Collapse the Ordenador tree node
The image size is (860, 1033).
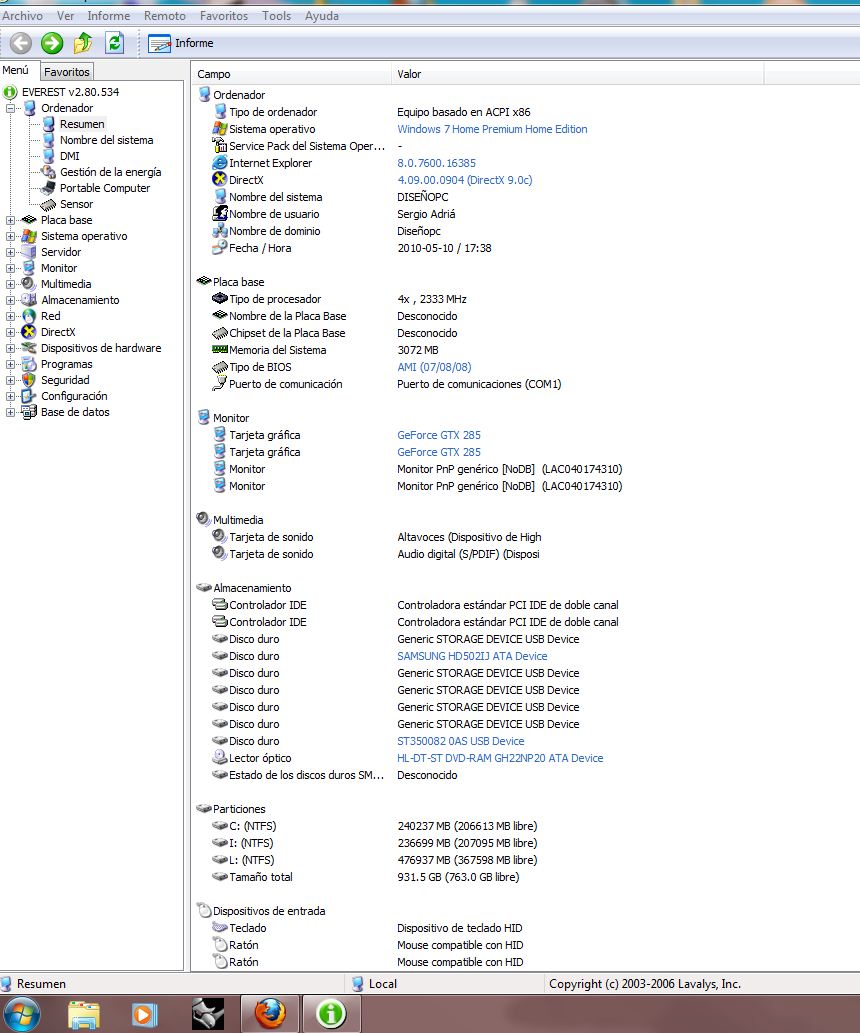pos(10,108)
